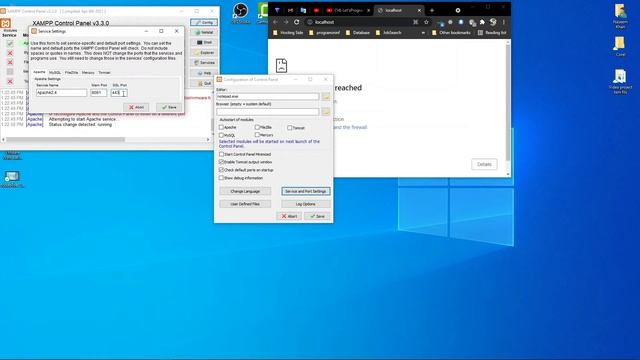Click the Editor field with notepad.exe
This screenshot has height=360, width=640.
click(268, 96)
